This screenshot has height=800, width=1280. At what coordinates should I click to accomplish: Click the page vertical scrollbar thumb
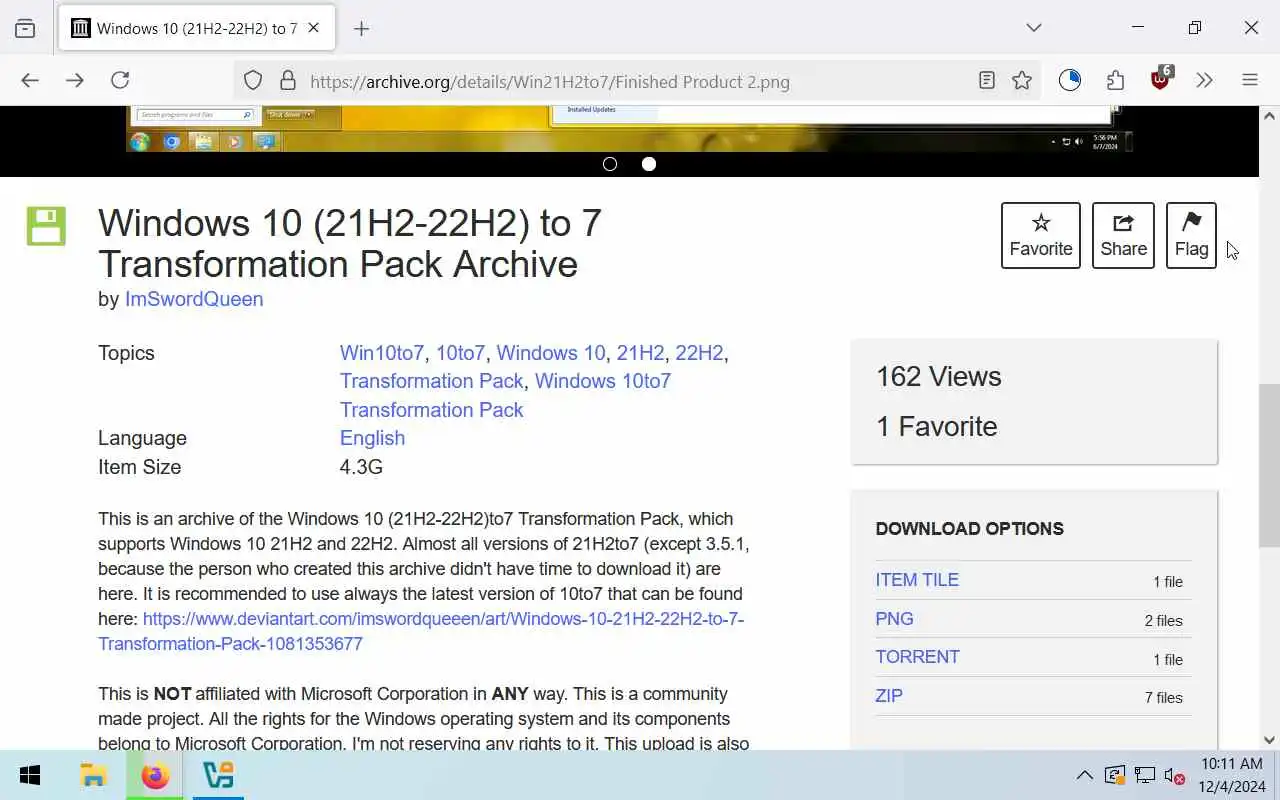pos(1269,465)
